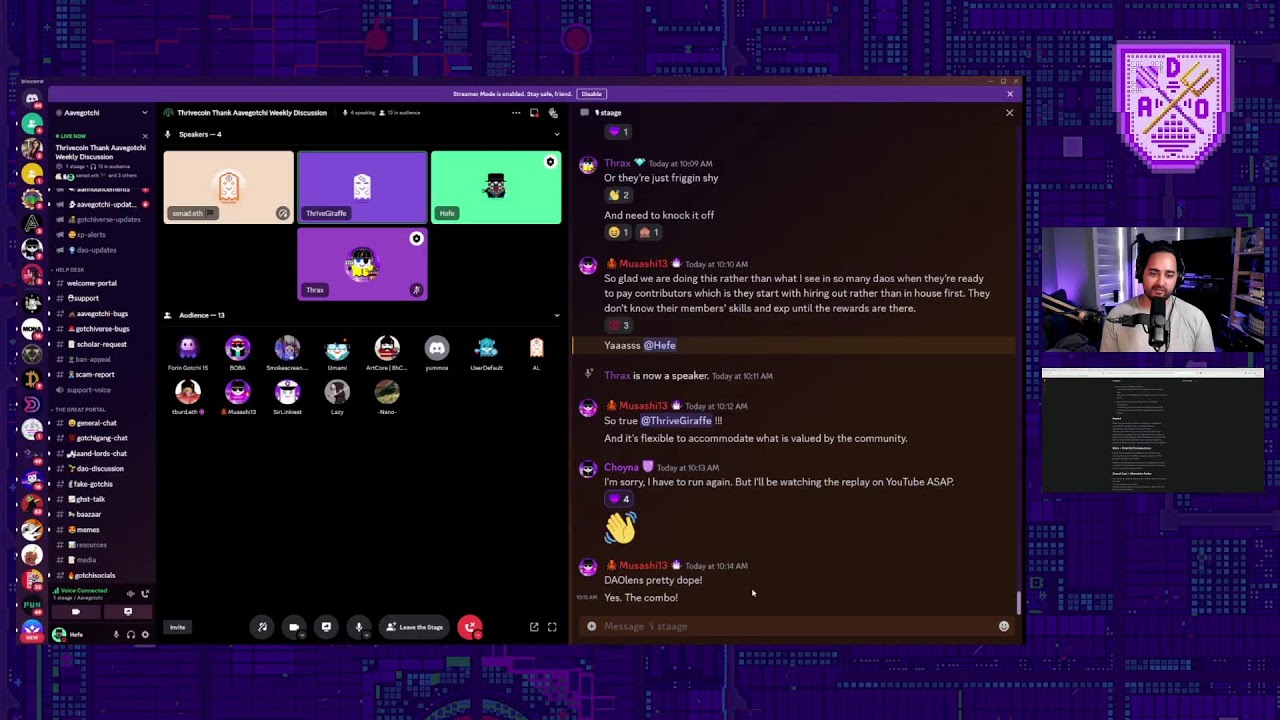This screenshot has height=720, width=1280.
Task: Click the raise hand requests icon
Action: click(553, 113)
